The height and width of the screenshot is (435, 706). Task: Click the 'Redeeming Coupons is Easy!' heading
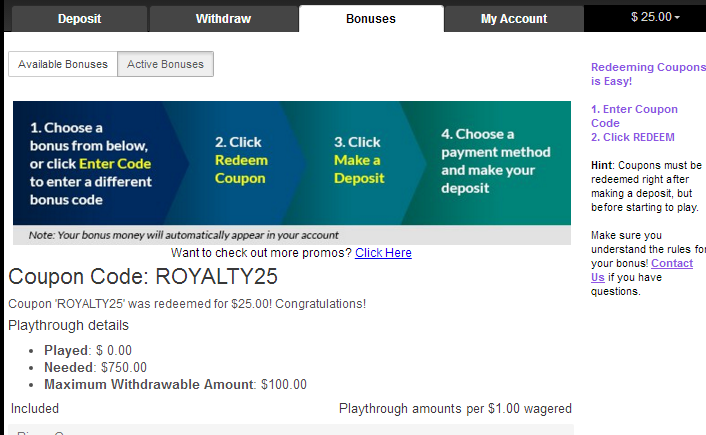[x=648, y=74]
